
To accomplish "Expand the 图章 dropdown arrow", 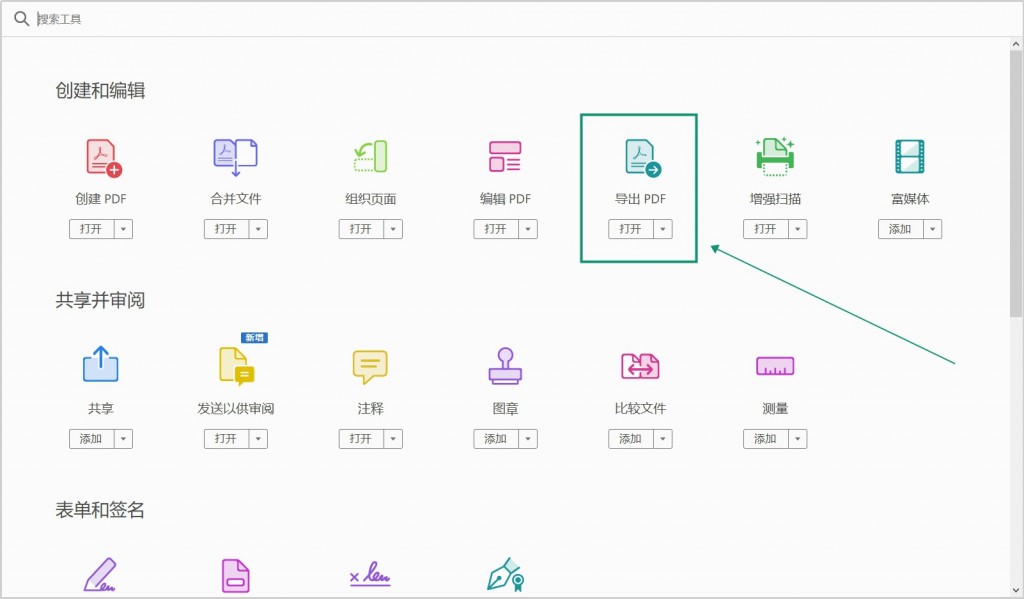I will pyautogui.click(x=528, y=439).
